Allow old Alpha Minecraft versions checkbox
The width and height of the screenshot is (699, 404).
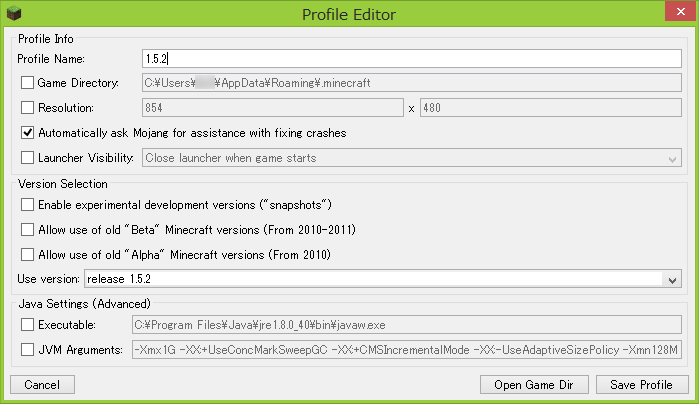click(x=27, y=254)
